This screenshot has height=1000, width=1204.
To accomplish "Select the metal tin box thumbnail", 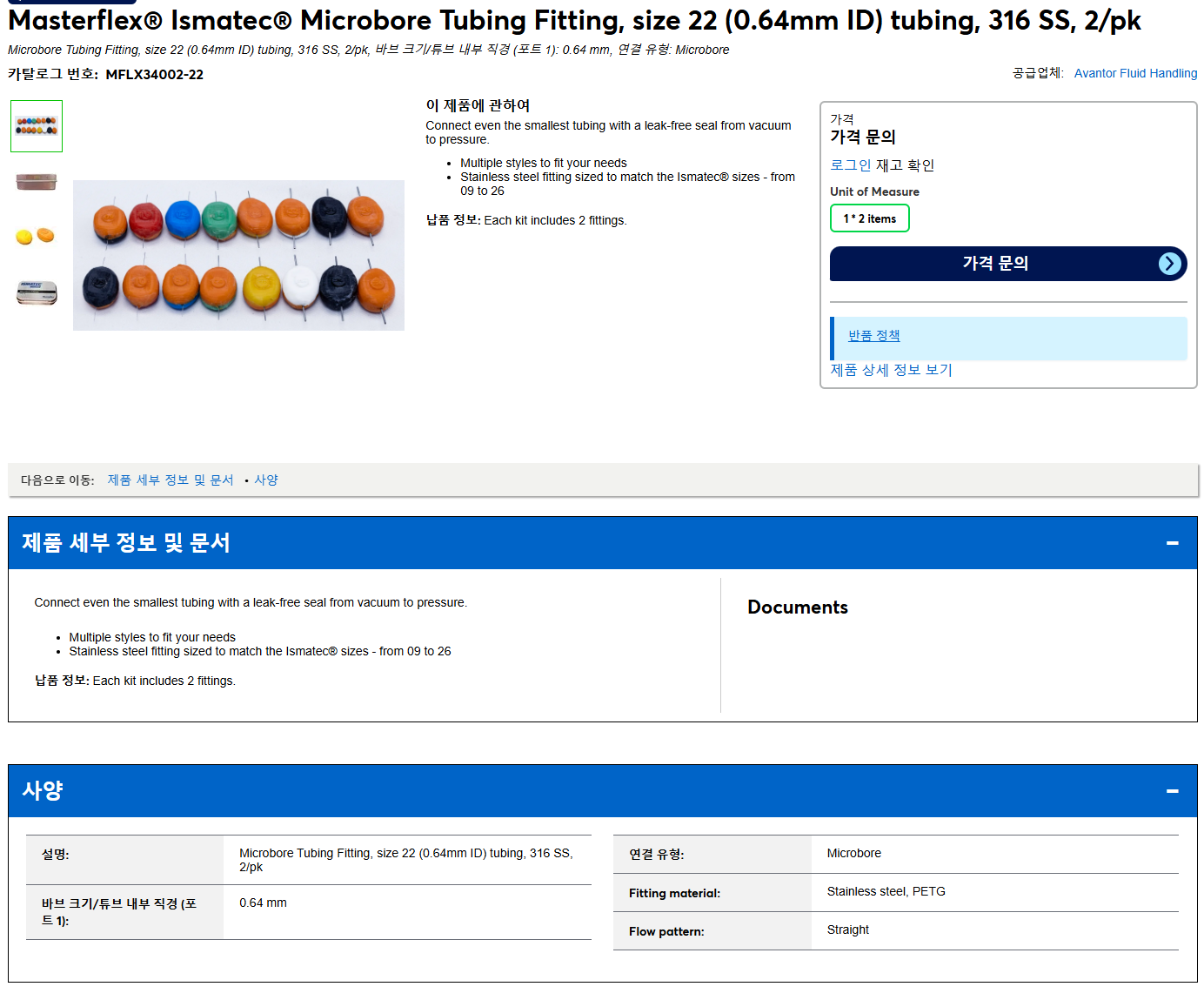I will (x=37, y=181).
